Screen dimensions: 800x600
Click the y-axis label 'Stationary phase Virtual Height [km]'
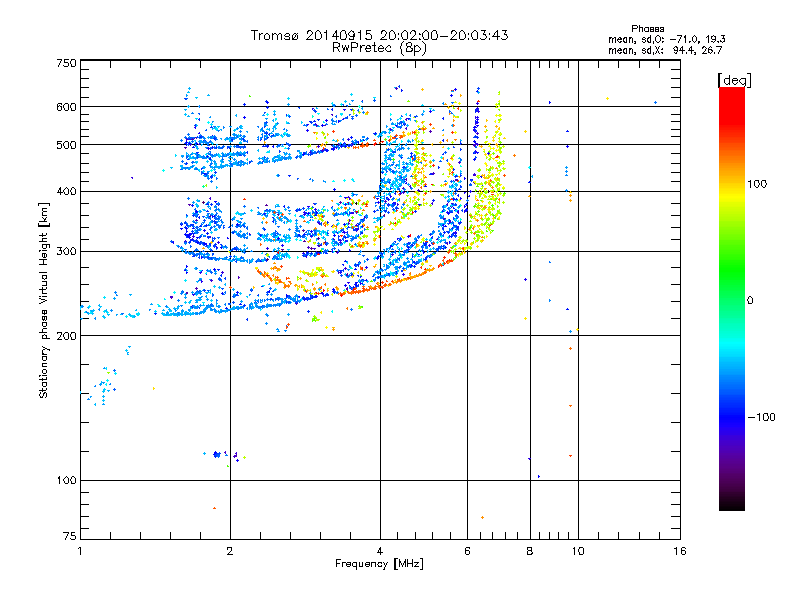[x=44, y=301]
